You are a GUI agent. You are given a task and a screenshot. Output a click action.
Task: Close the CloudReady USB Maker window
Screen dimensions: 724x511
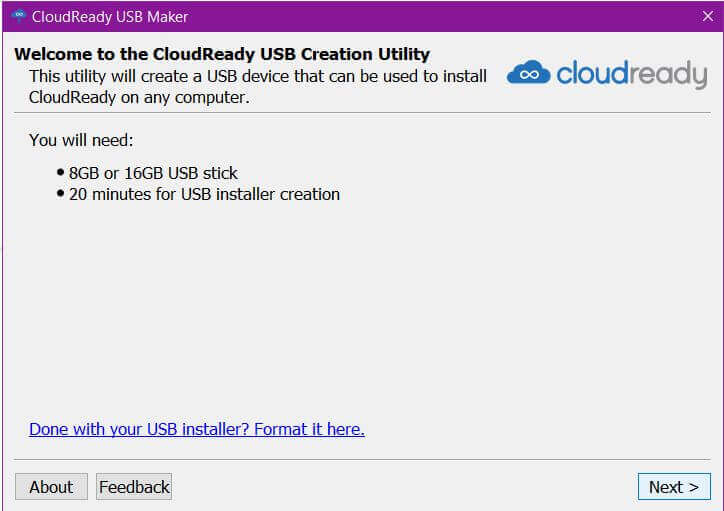(x=707, y=17)
